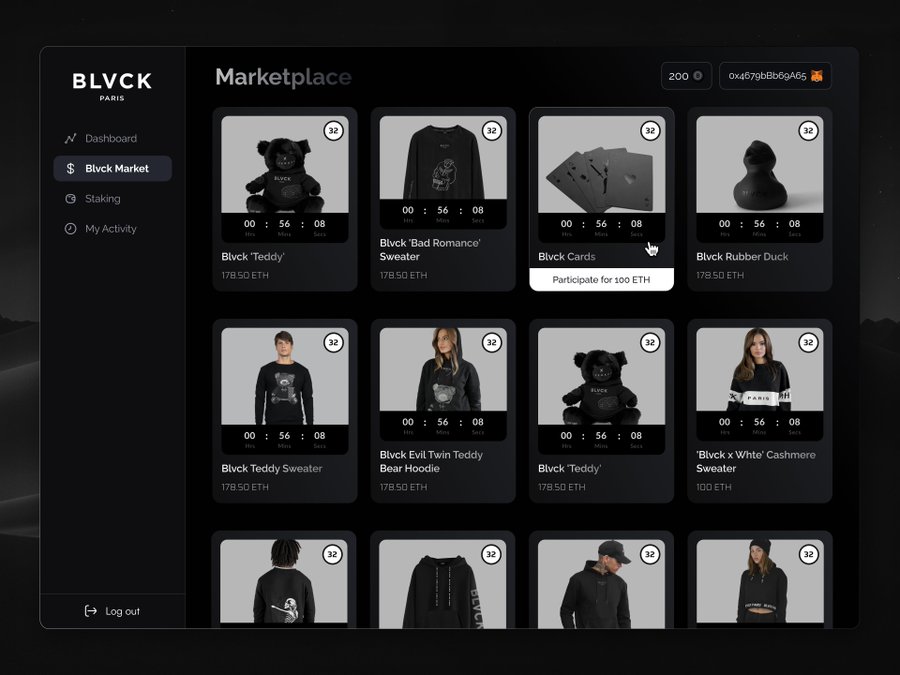Click the wallet address 0x4679bBb69A65 button
This screenshot has width=900, height=675.
click(x=775, y=76)
